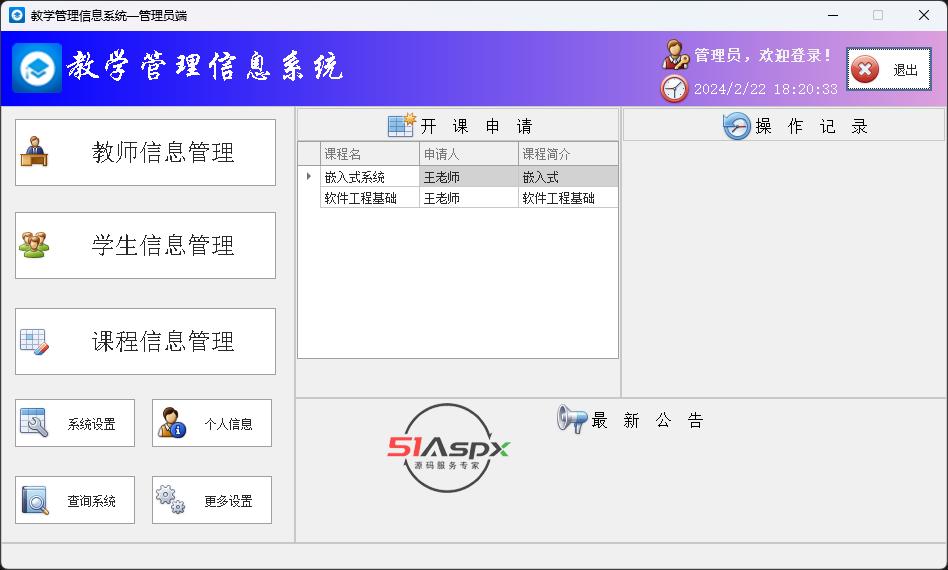Click the course table pencil icon
948x570 pixels.
coord(34,342)
